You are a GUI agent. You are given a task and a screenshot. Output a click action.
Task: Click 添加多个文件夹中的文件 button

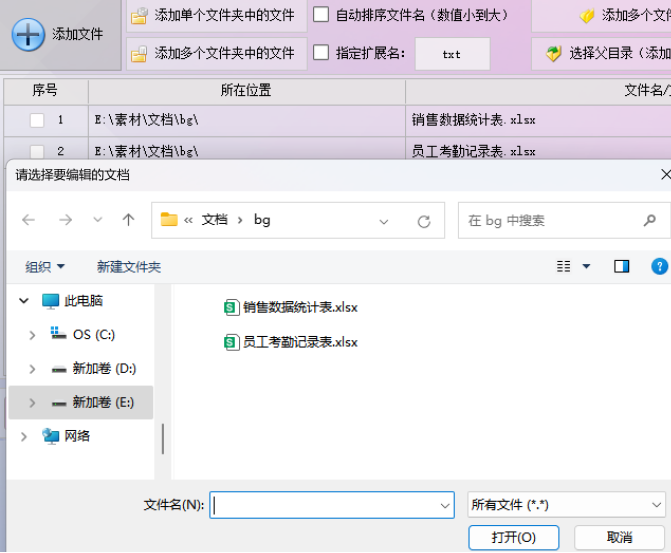217,54
